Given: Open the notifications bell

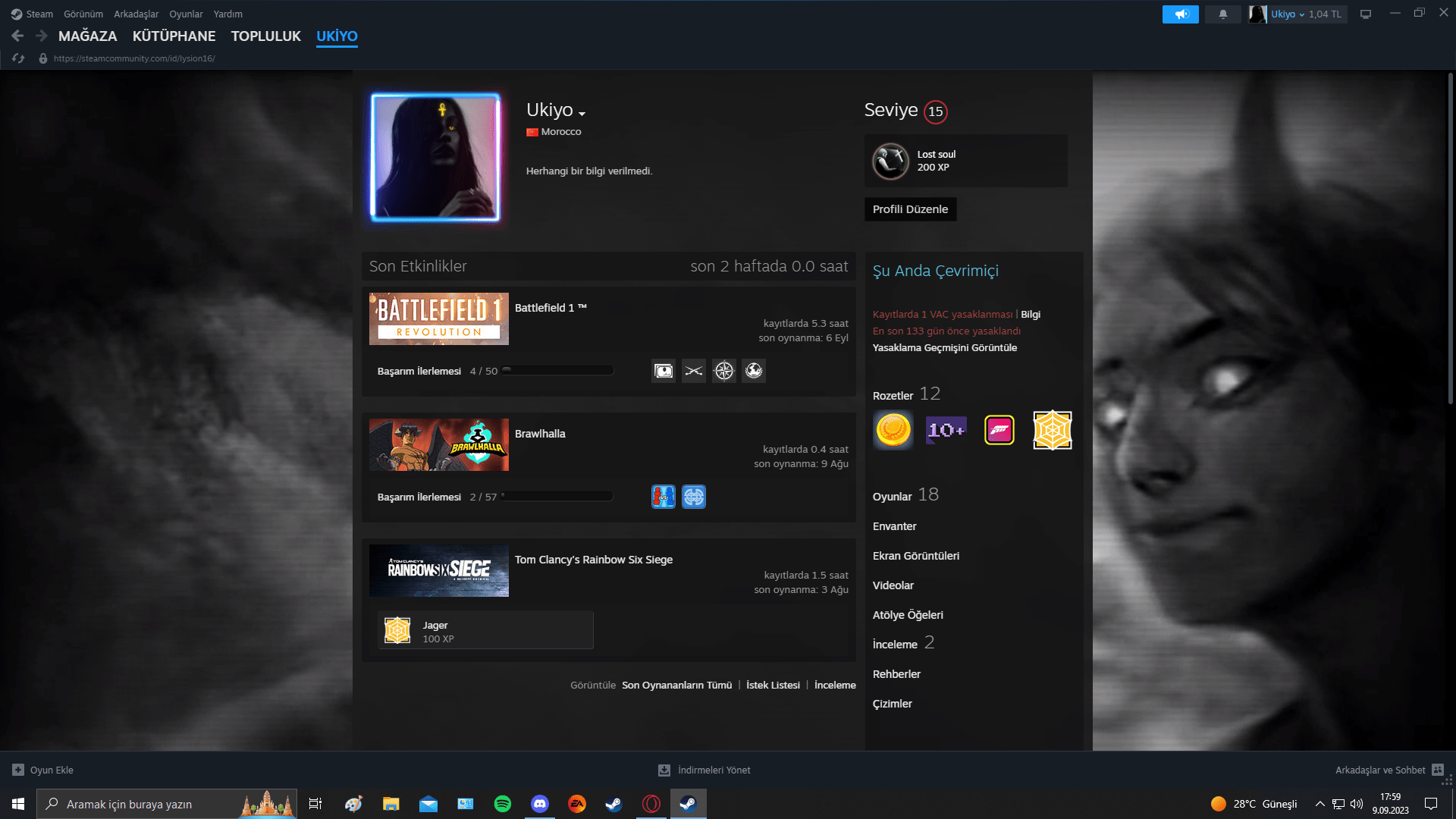Looking at the screenshot, I should tap(1223, 14).
